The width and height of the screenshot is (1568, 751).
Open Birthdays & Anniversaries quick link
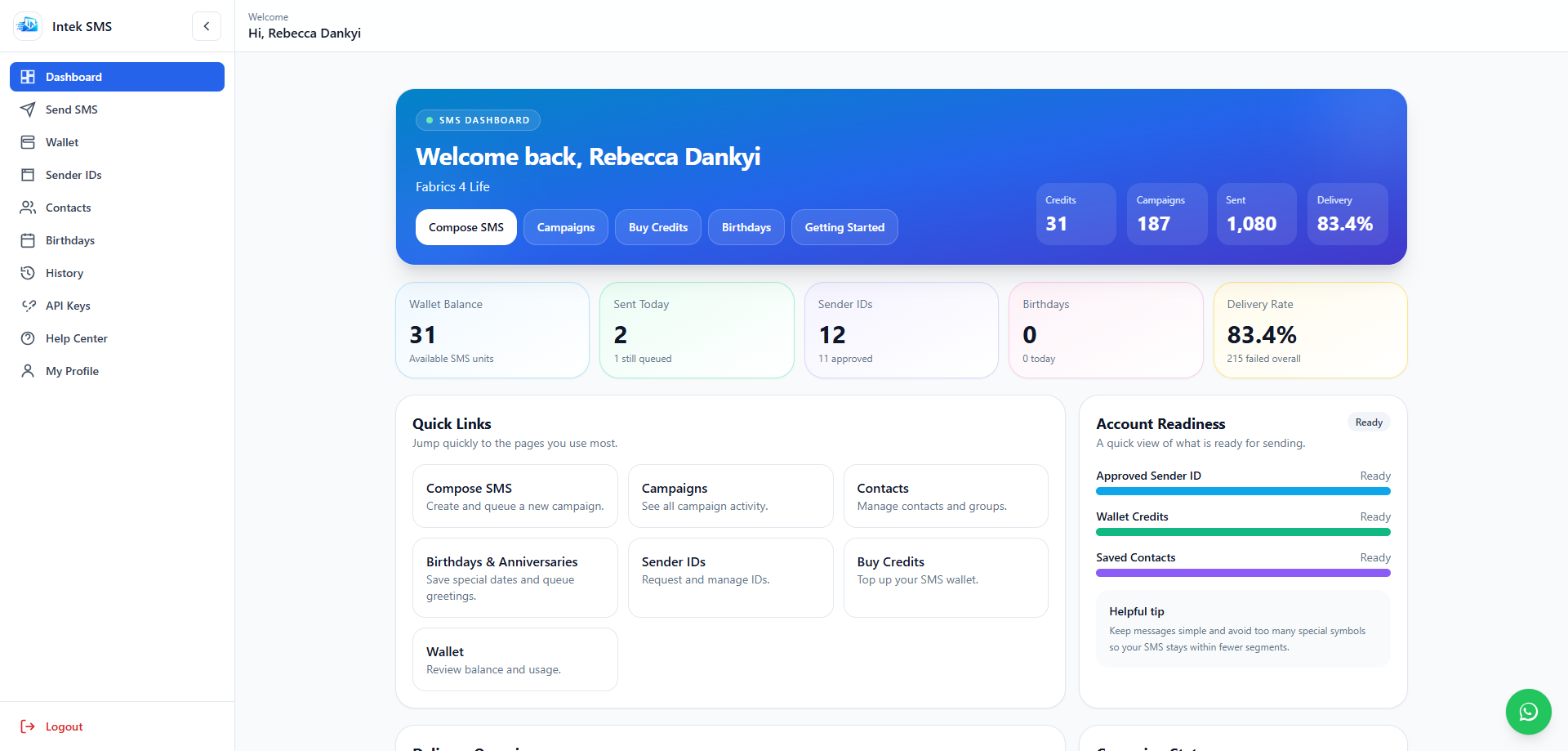[x=515, y=578]
